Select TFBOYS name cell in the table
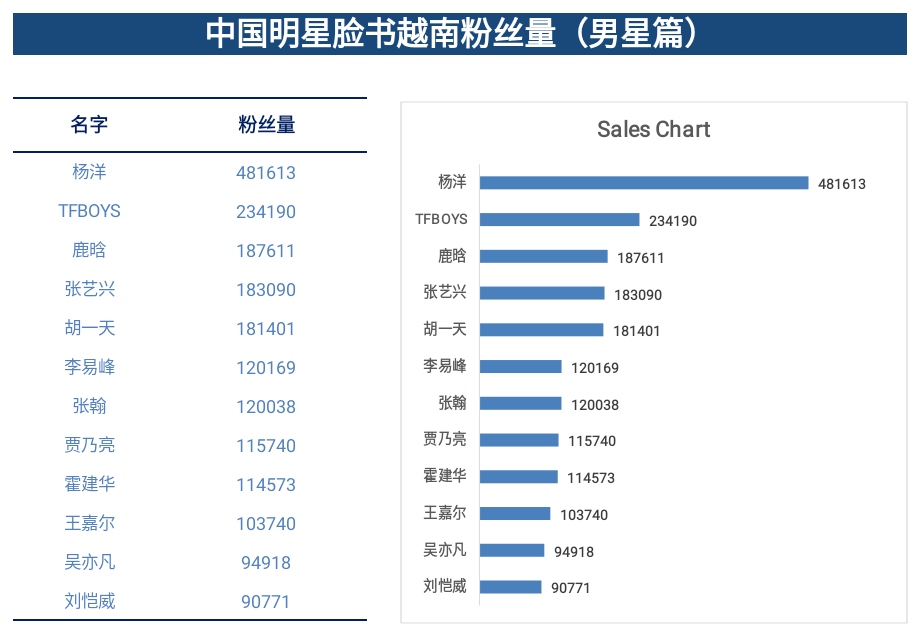The image size is (922, 638). click(x=89, y=211)
